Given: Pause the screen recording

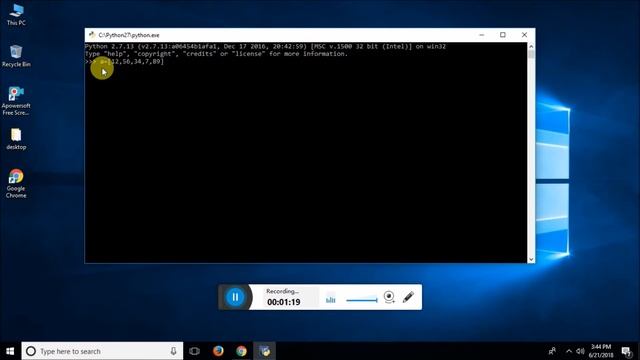Looking at the screenshot, I should point(235,297).
